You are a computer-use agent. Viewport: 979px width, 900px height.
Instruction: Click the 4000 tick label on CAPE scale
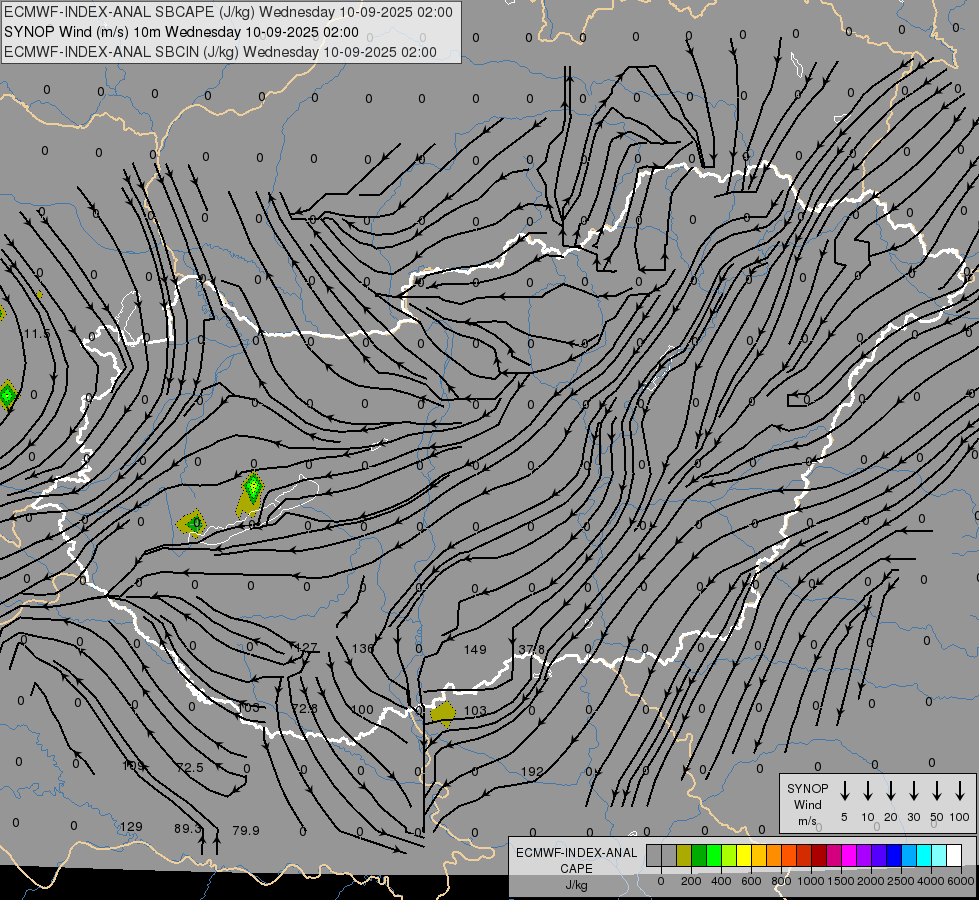point(931,881)
